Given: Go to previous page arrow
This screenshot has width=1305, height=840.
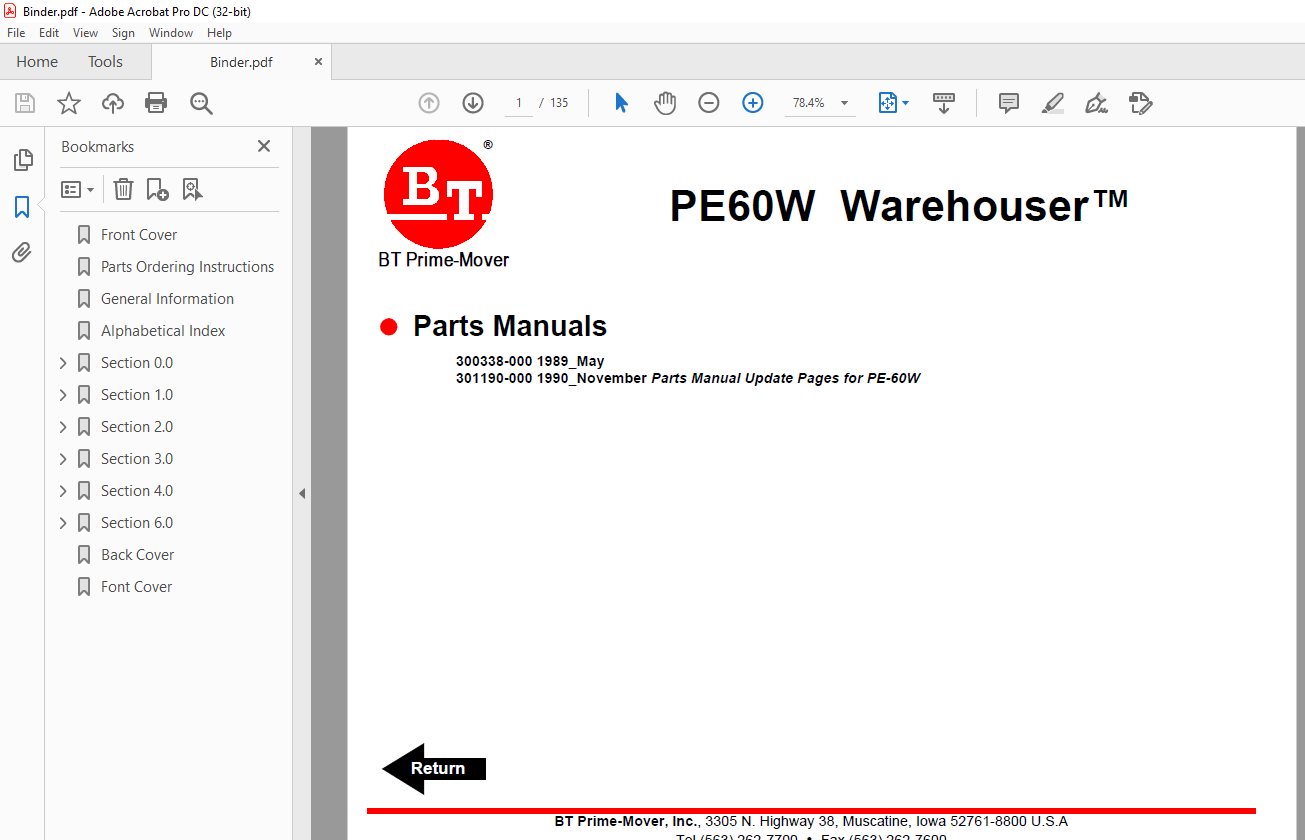Looking at the screenshot, I should tap(429, 103).
